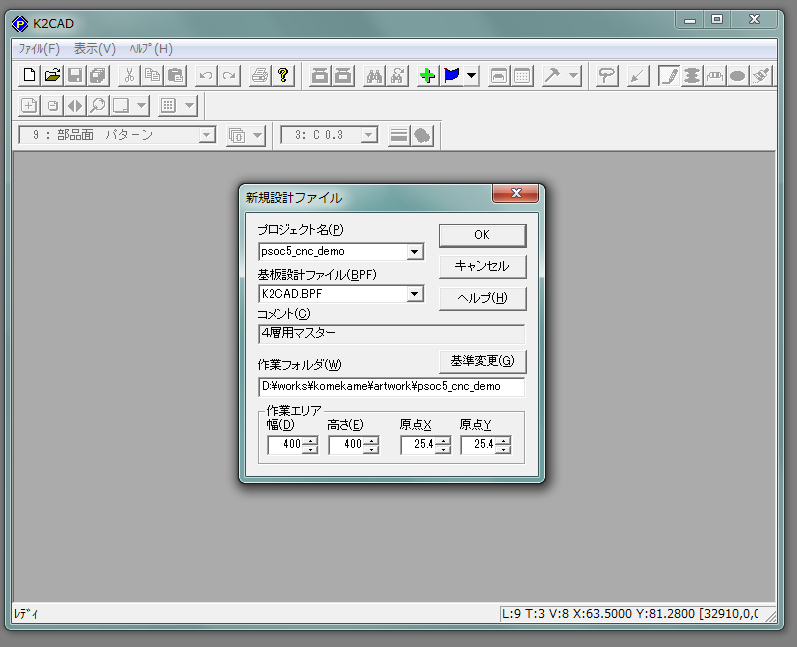
Task: Click the Redo arrow icon
Action: point(229,76)
